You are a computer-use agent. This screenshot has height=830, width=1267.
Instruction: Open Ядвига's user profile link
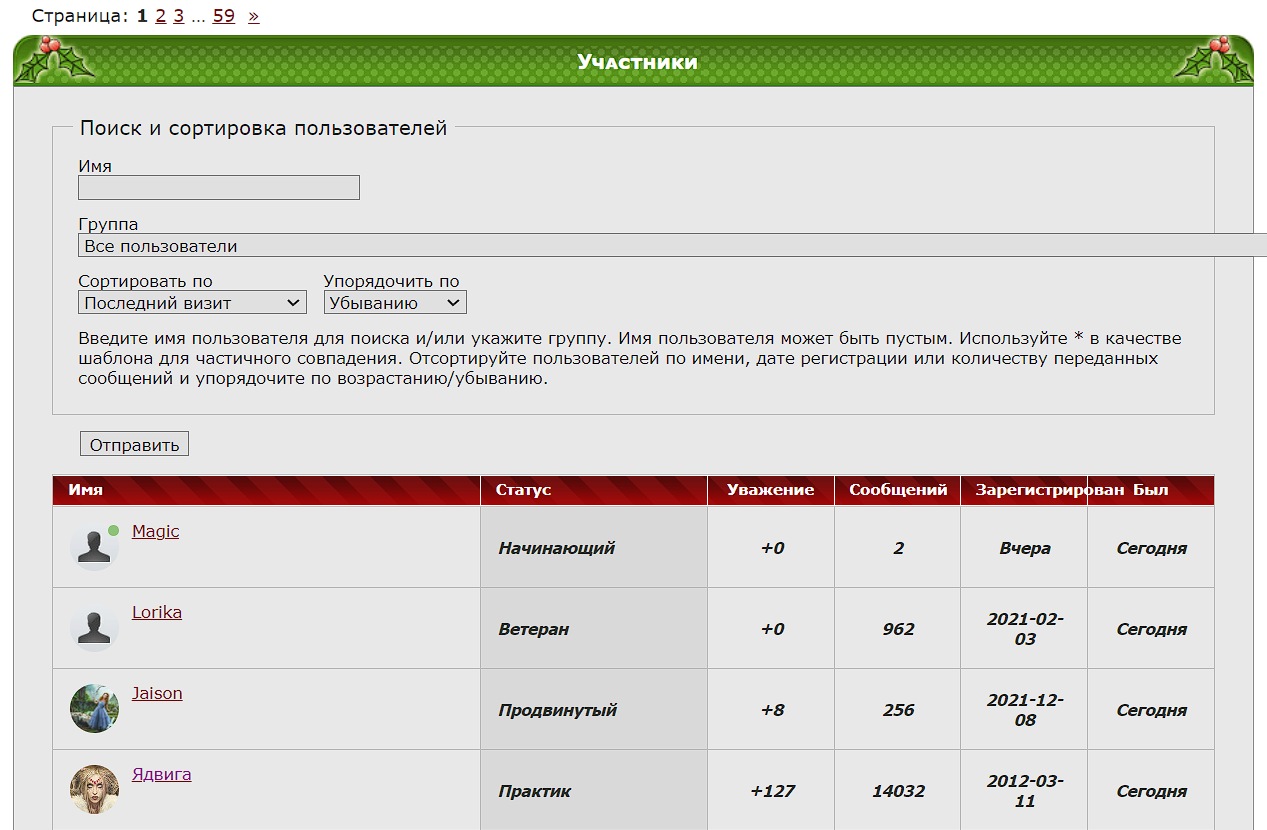162,774
